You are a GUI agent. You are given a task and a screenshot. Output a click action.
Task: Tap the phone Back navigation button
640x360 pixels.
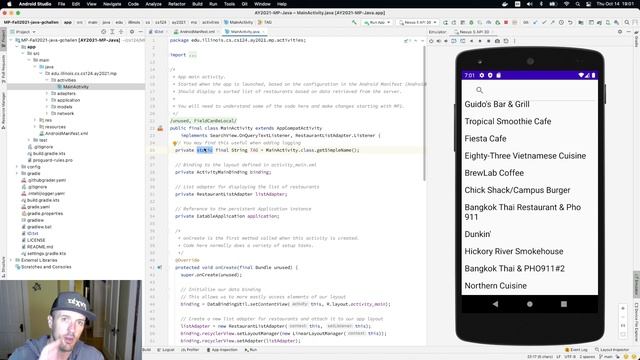point(495,304)
